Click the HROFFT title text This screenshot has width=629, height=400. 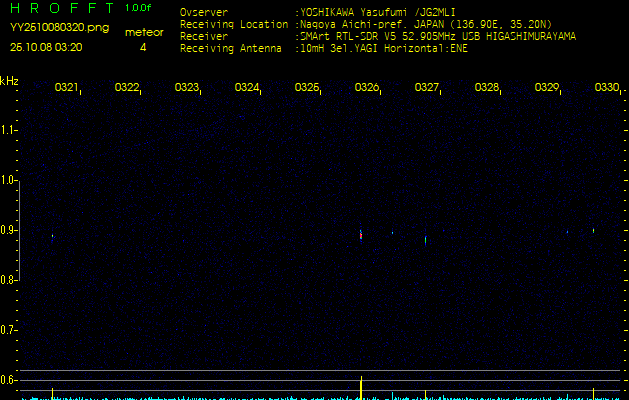62,8
